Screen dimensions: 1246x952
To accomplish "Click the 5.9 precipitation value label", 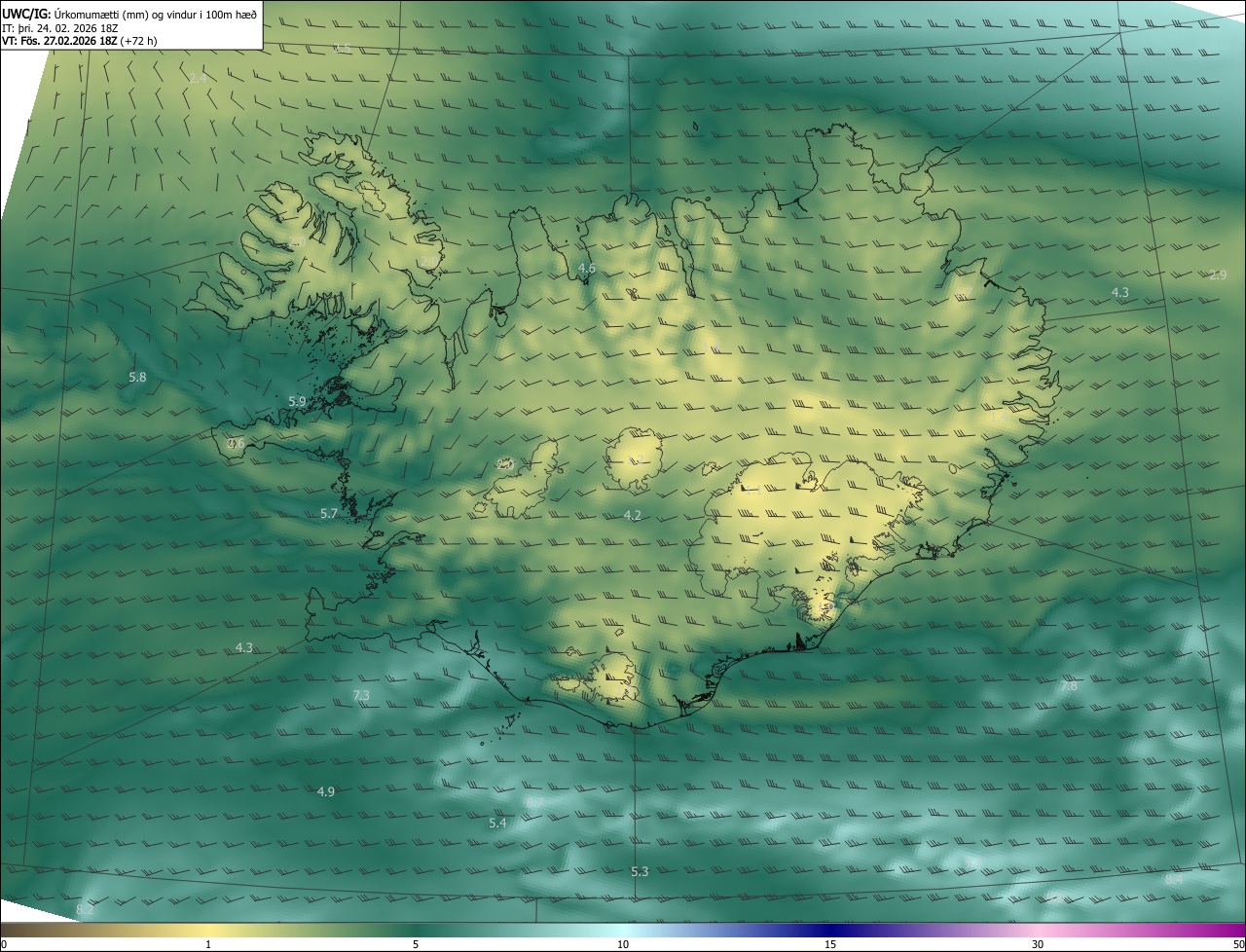I will [x=297, y=401].
